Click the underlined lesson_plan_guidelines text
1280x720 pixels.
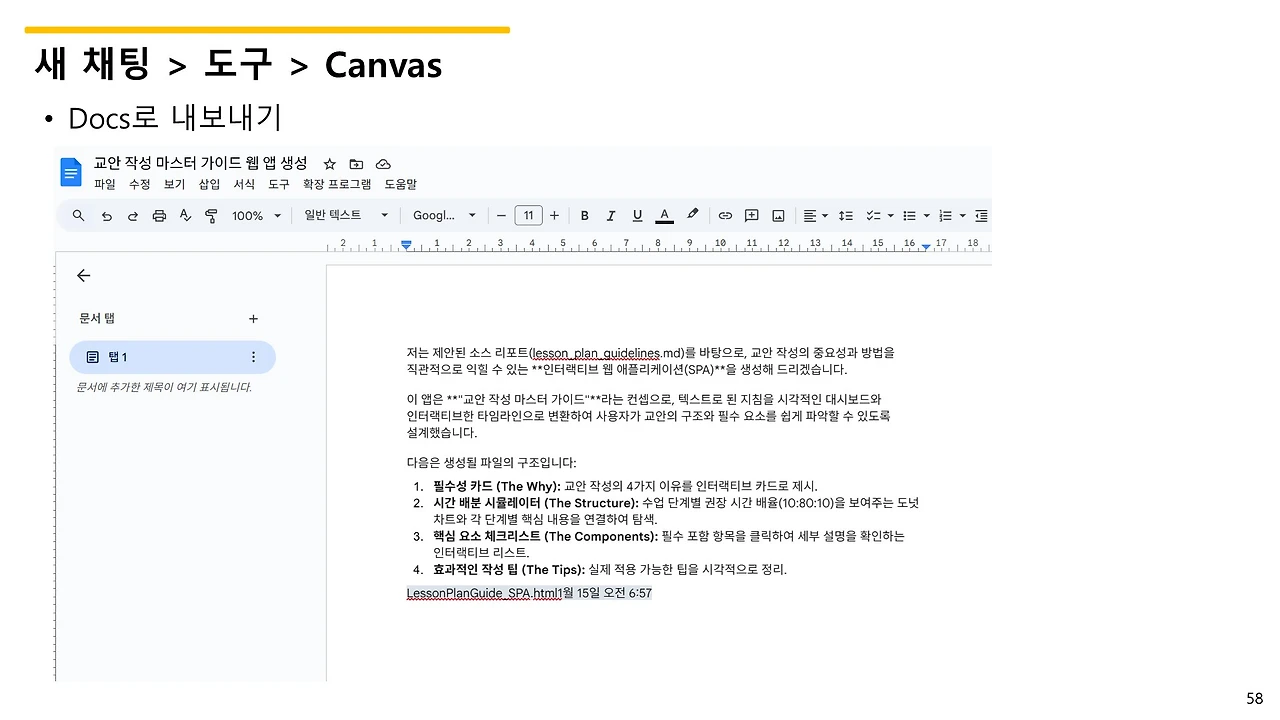596,353
